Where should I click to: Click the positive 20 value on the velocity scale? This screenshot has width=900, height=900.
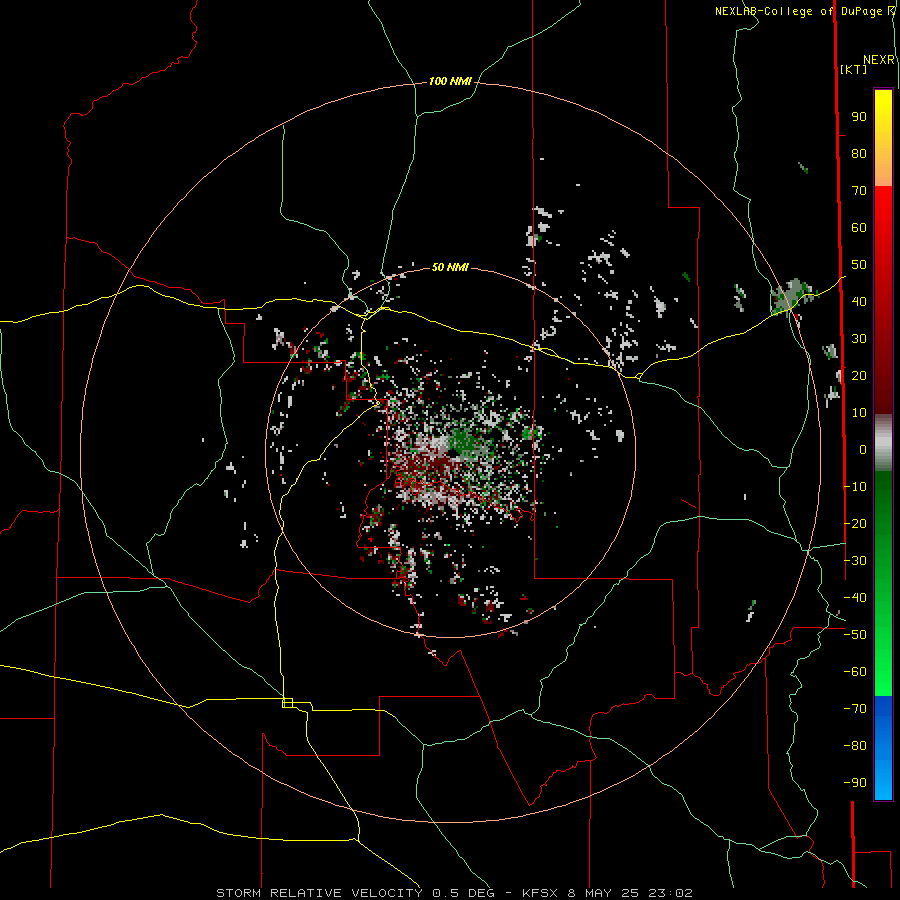click(x=859, y=375)
